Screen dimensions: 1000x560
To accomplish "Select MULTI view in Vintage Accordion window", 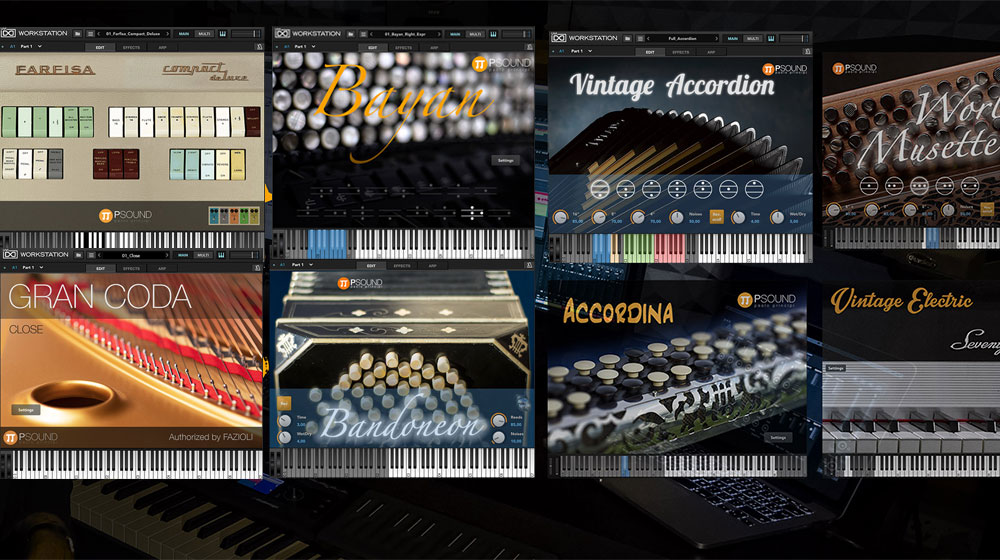I will point(753,38).
